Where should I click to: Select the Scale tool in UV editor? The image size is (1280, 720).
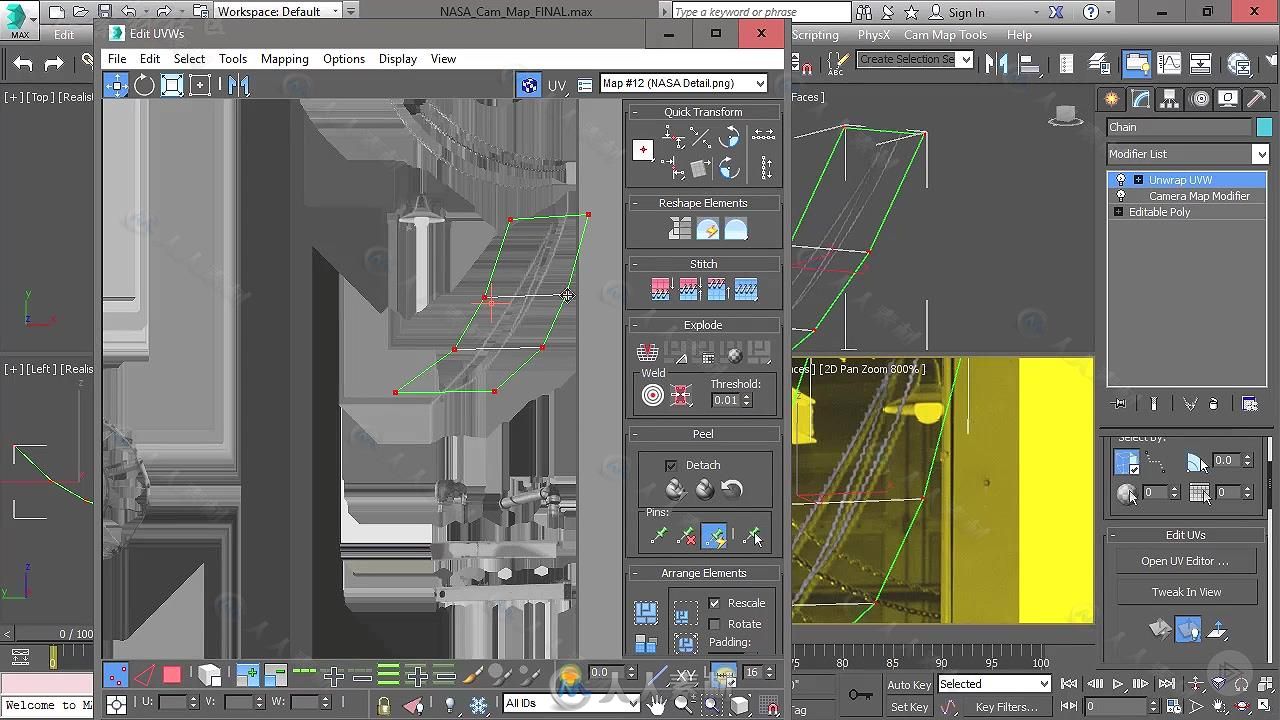[x=172, y=85]
